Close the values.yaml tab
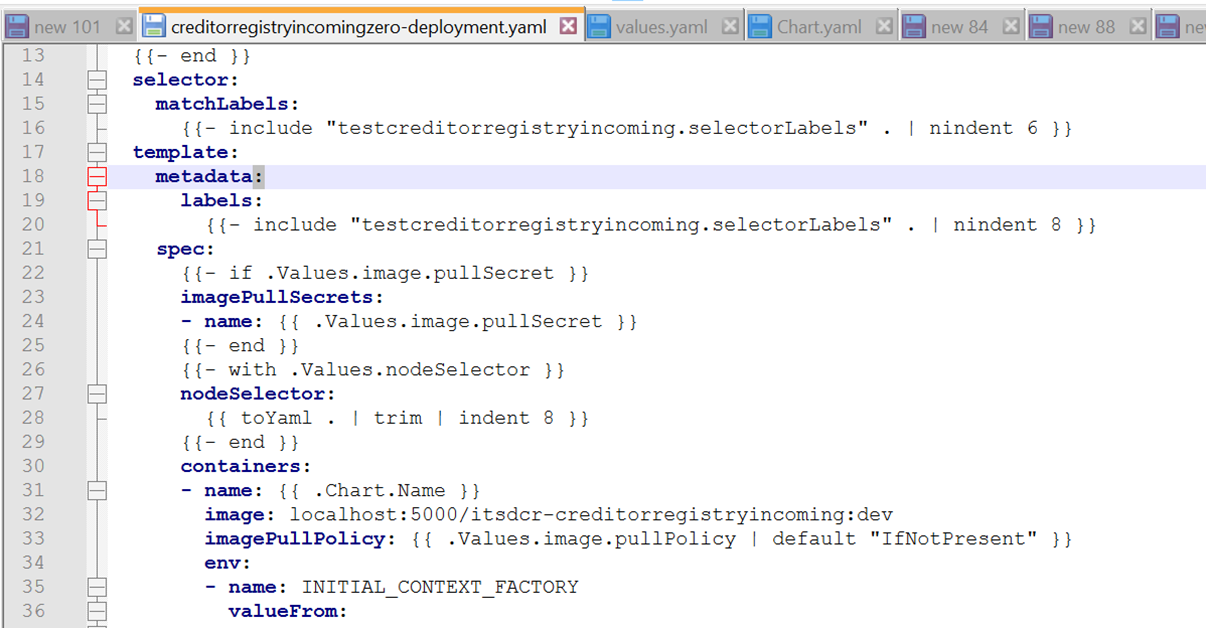 pyautogui.click(x=731, y=26)
